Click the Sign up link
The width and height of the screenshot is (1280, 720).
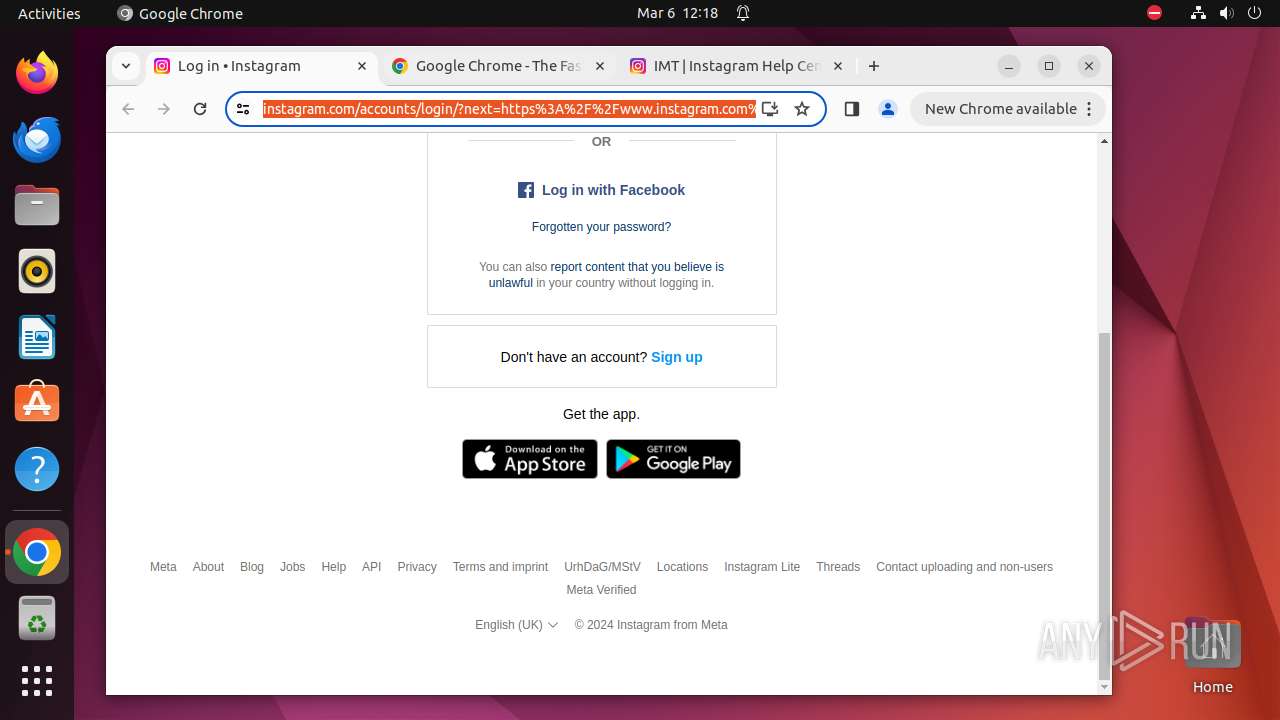[677, 357]
